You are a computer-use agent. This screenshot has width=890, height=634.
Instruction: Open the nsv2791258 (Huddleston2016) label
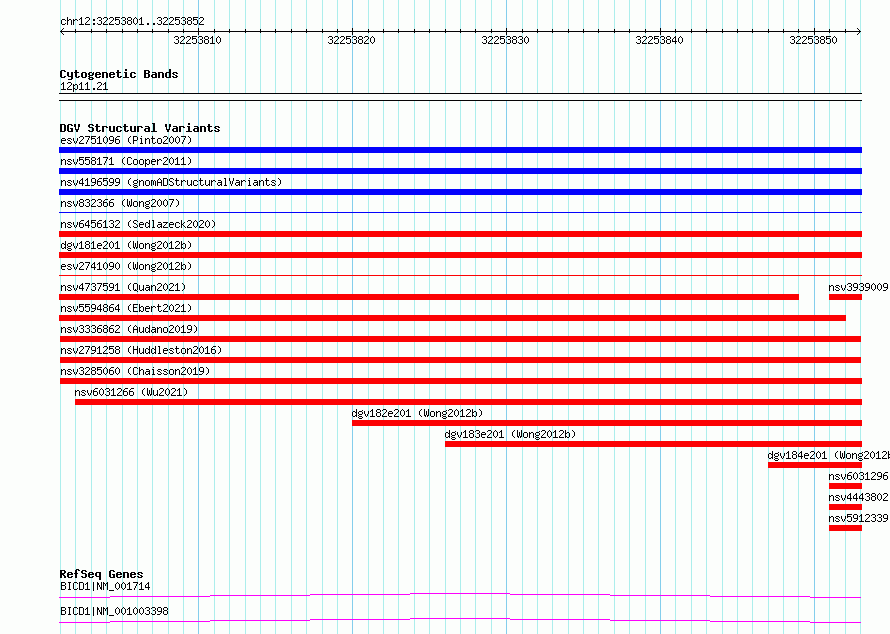[141, 350]
